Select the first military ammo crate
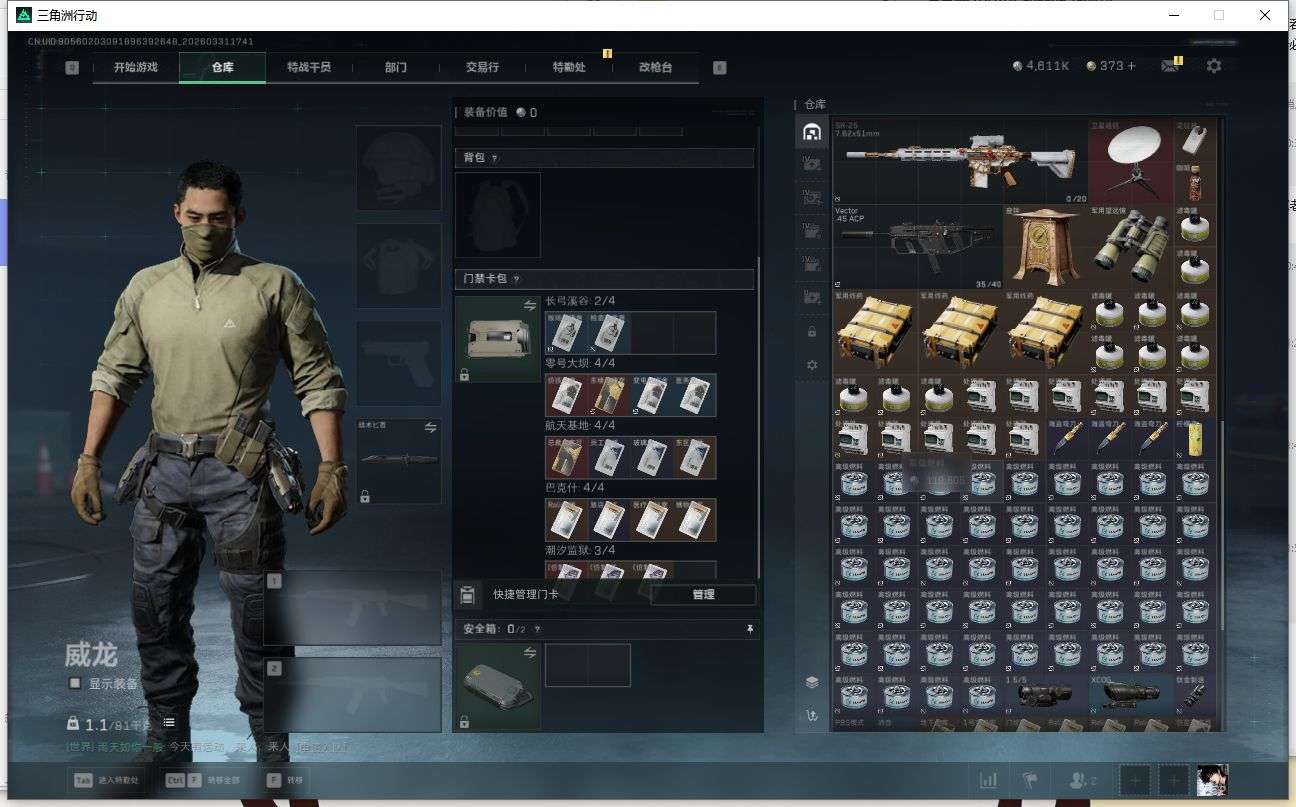The image size is (1296, 807). 875,332
